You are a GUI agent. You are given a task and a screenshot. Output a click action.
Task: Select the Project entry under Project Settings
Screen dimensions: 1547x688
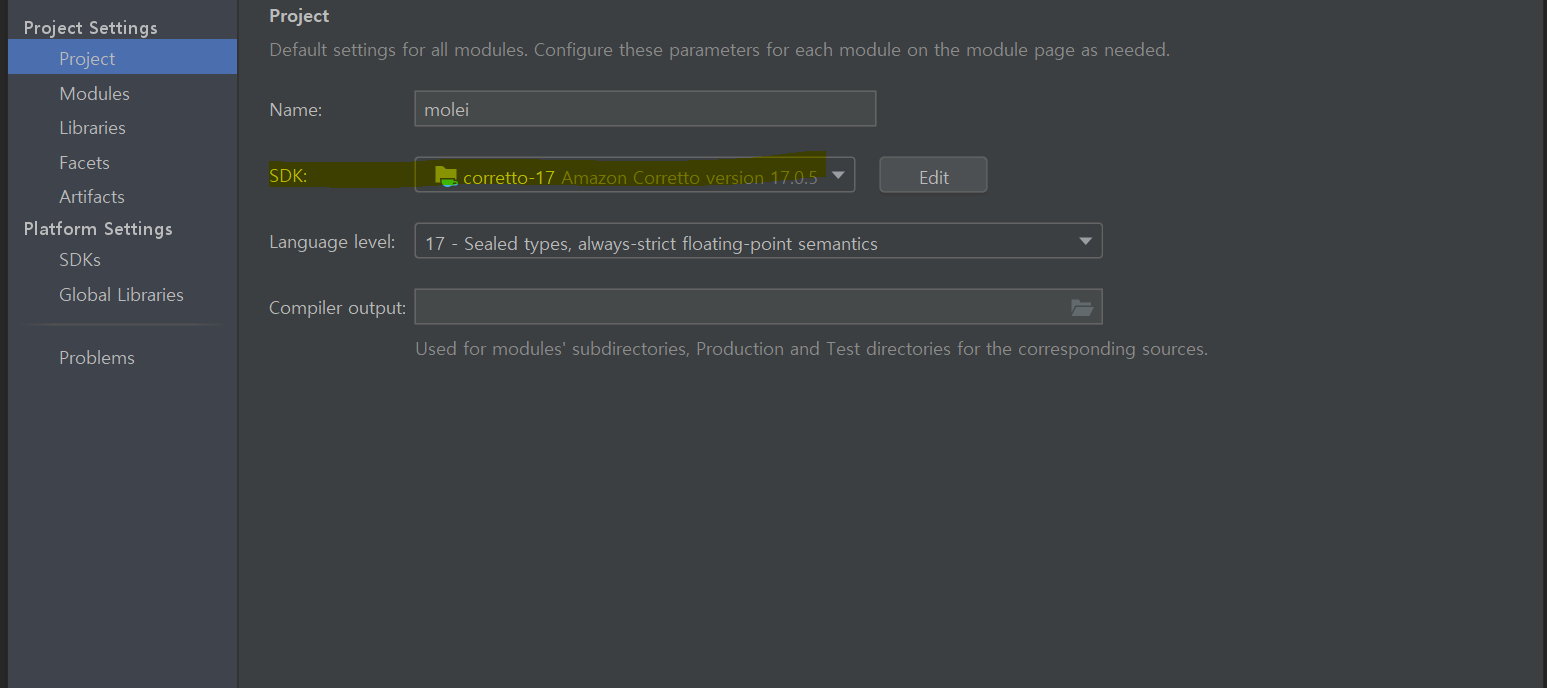86,57
